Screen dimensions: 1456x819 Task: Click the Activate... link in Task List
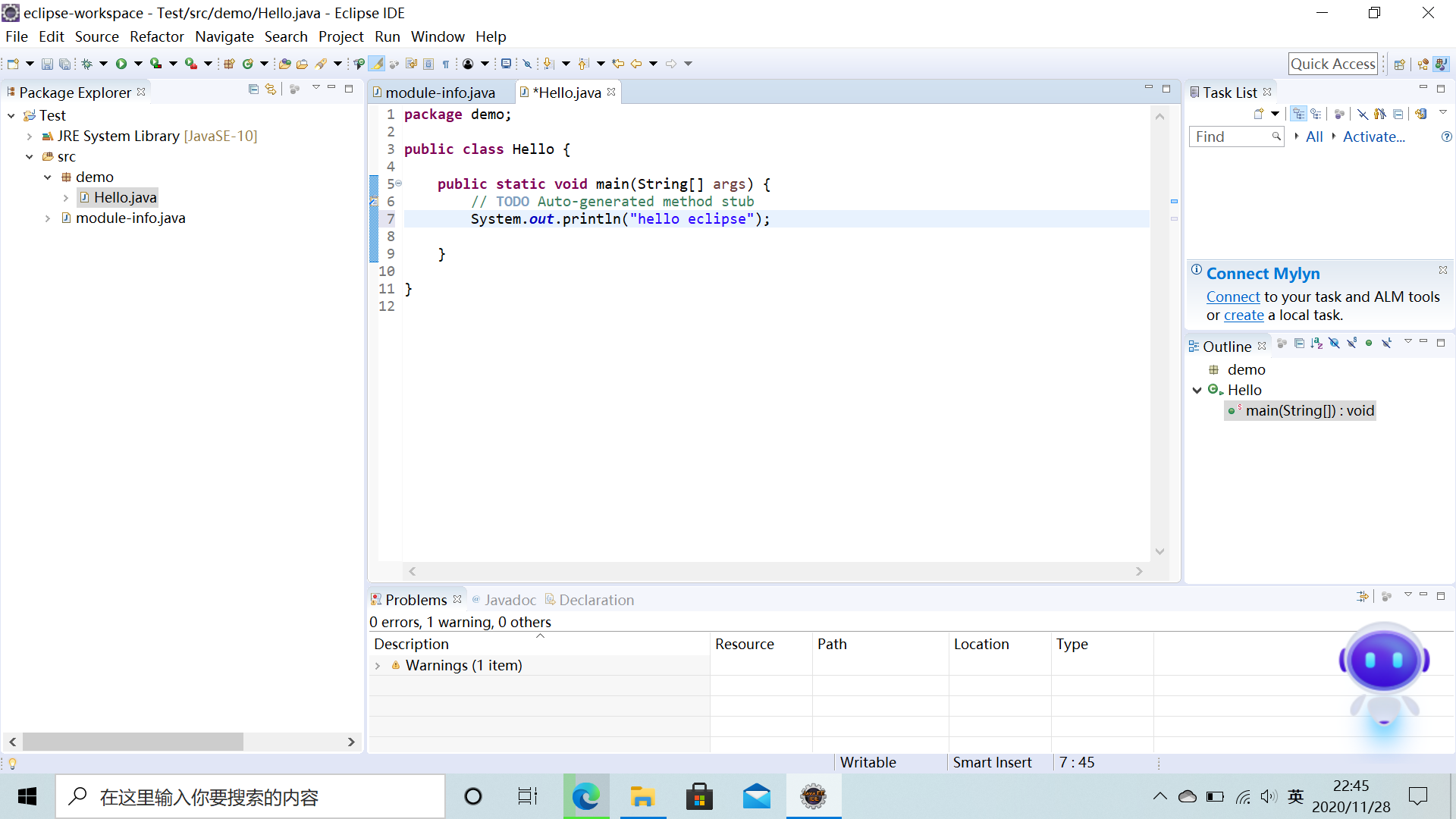[1373, 136]
